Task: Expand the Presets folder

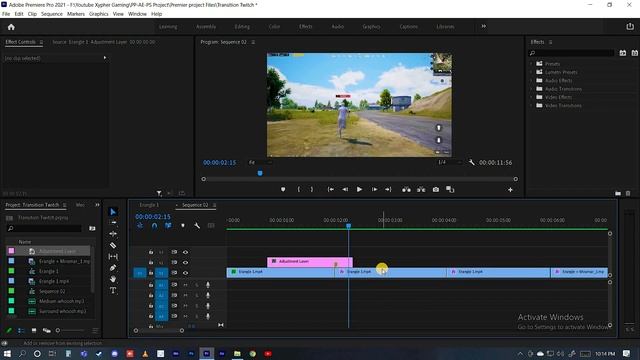Action: tap(531, 64)
